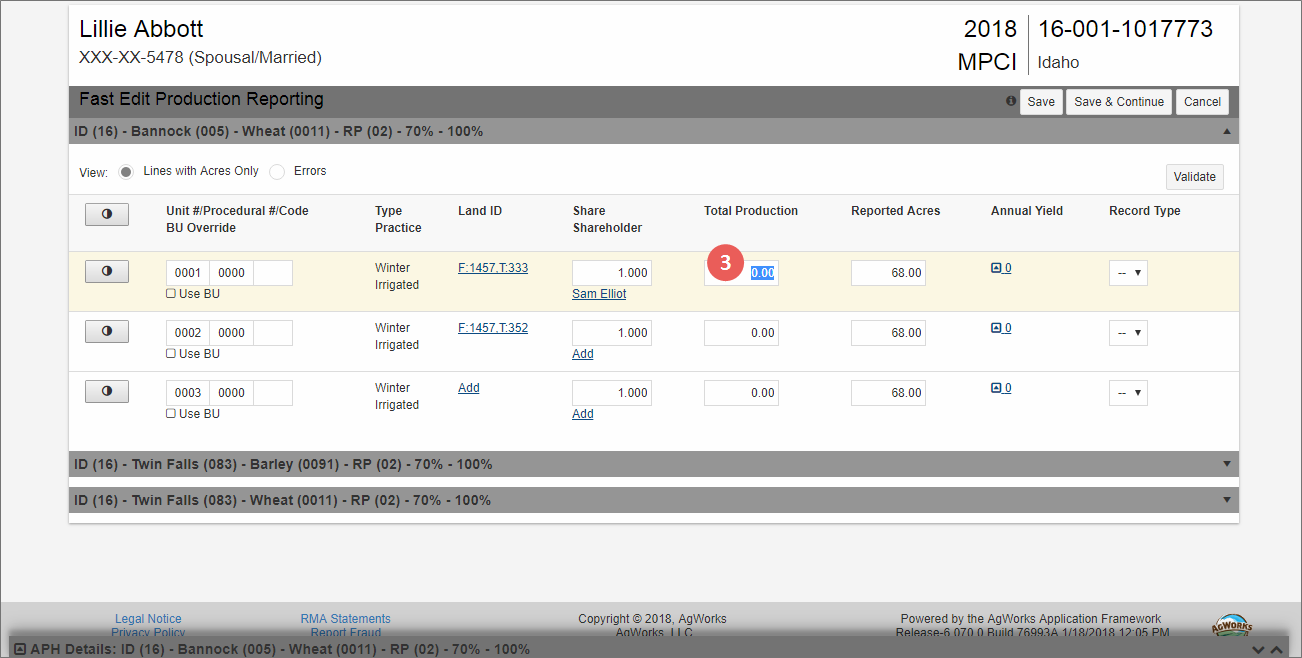Select the Lines with Acres Only radio
This screenshot has height=658, width=1302.
126,172
